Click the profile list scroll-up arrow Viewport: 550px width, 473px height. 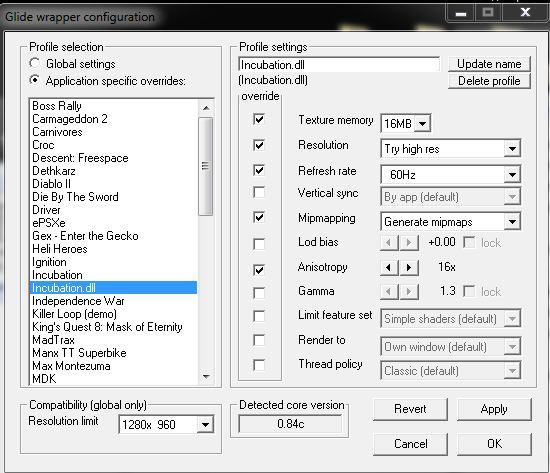coord(206,108)
